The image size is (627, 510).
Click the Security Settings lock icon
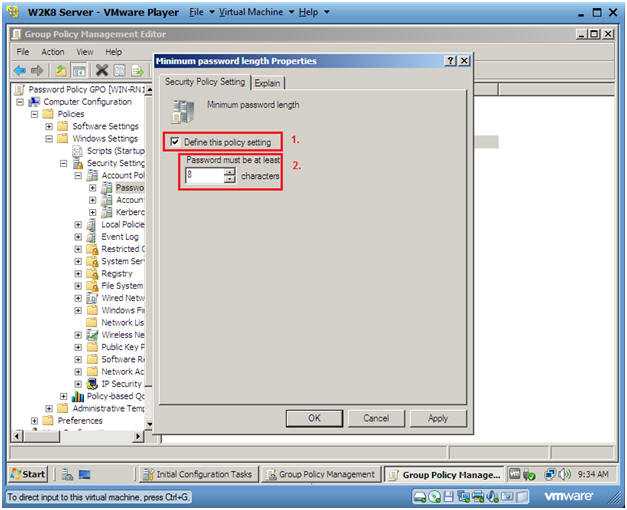pyautogui.click(x=78, y=163)
